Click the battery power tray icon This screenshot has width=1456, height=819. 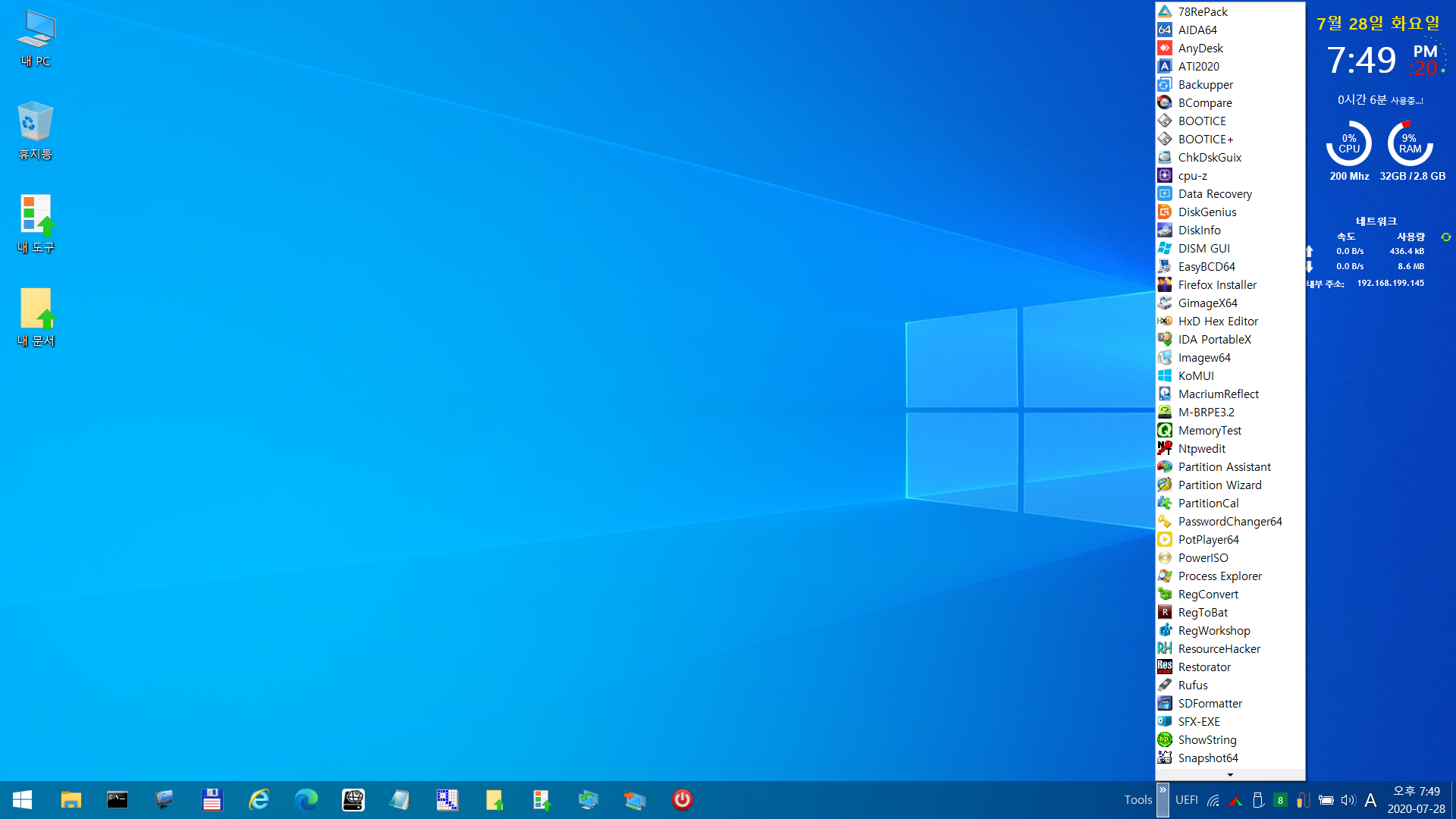(x=1326, y=800)
